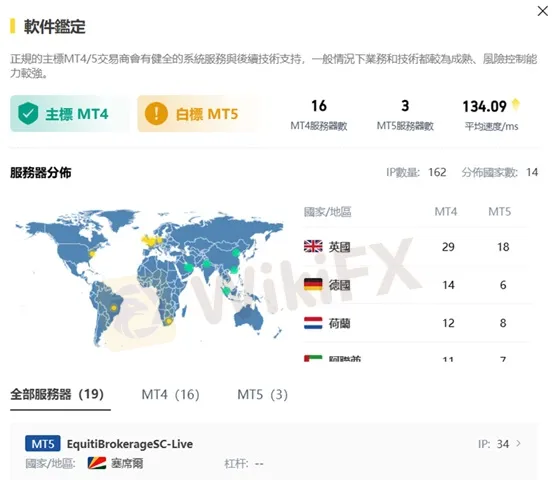Image resolution: width=553 pixels, height=480 pixels.
Task: Select the 白標 MT5 badge
Action: coord(198,114)
